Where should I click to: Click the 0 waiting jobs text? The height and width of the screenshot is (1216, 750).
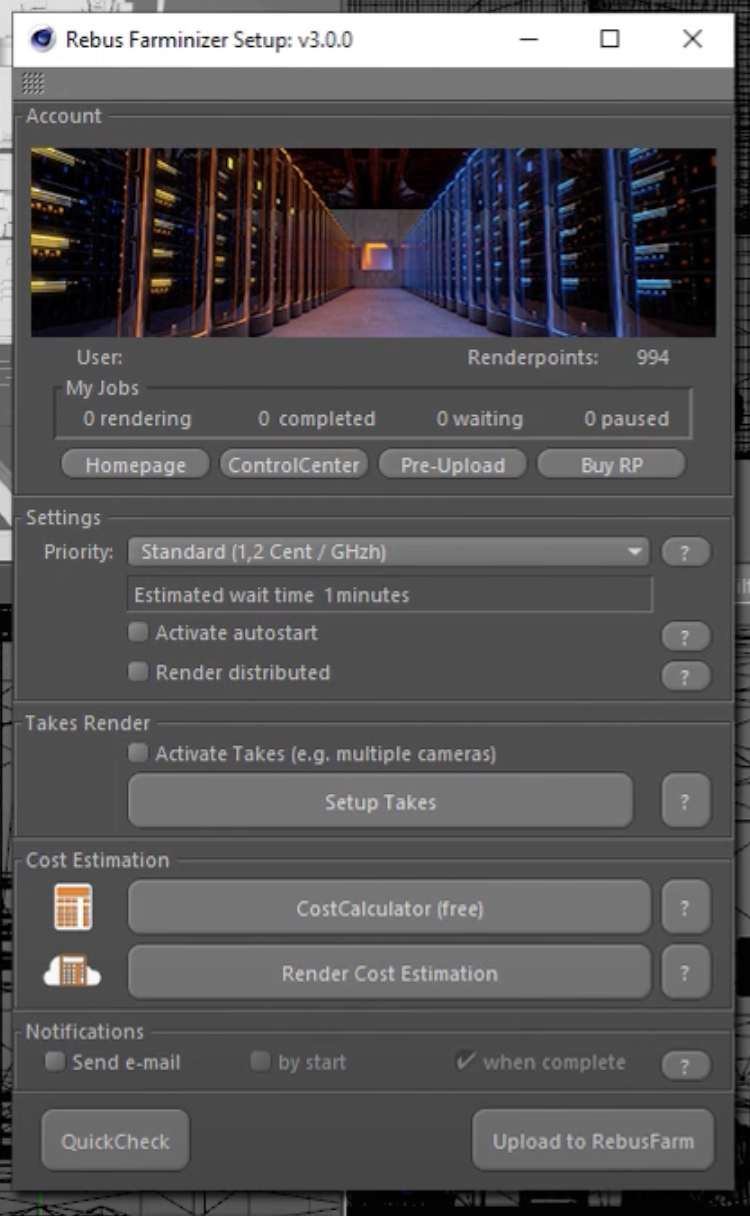(480, 419)
